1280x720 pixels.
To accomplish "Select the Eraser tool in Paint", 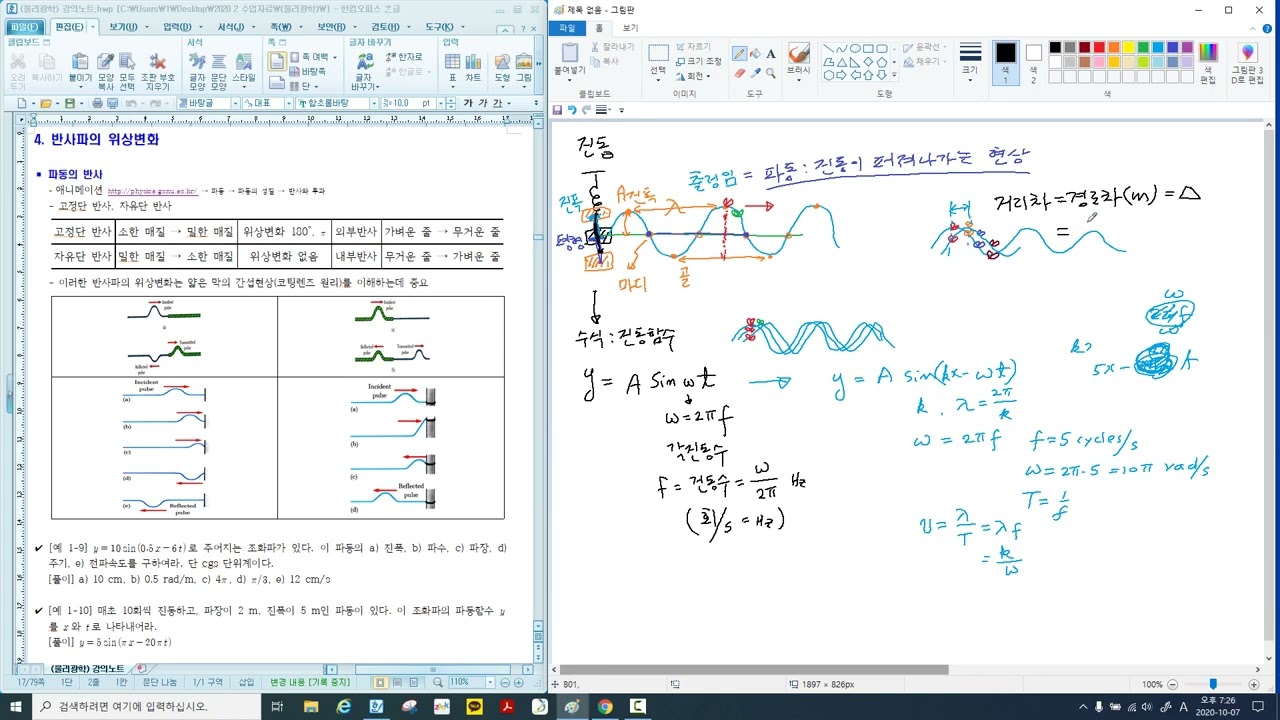I will [x=739, y=72].
